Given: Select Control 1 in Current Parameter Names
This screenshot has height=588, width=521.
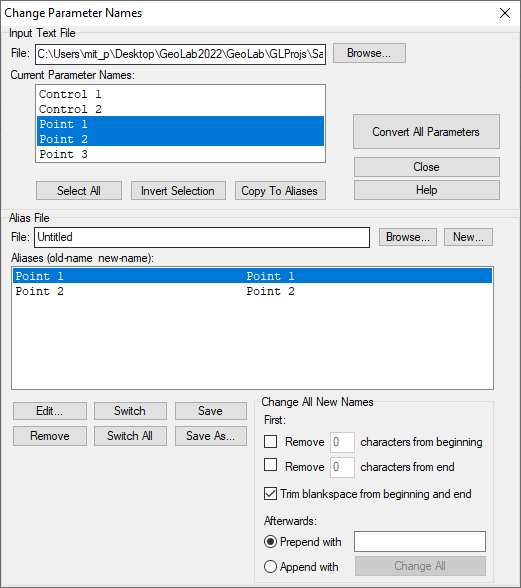Looking at the screenshot, I should tap(180, 94).
